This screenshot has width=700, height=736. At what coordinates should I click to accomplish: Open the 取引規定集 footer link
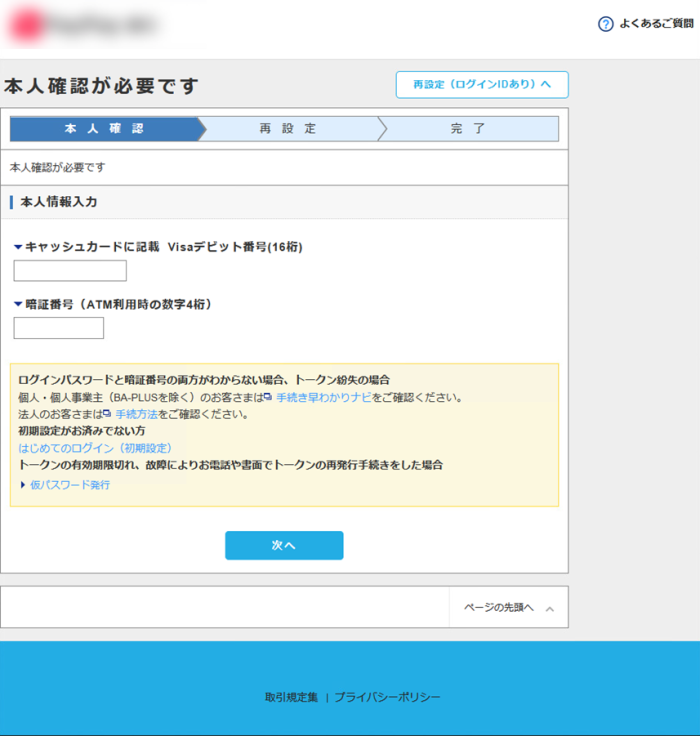pyautogui.click(x=291, y=697)
